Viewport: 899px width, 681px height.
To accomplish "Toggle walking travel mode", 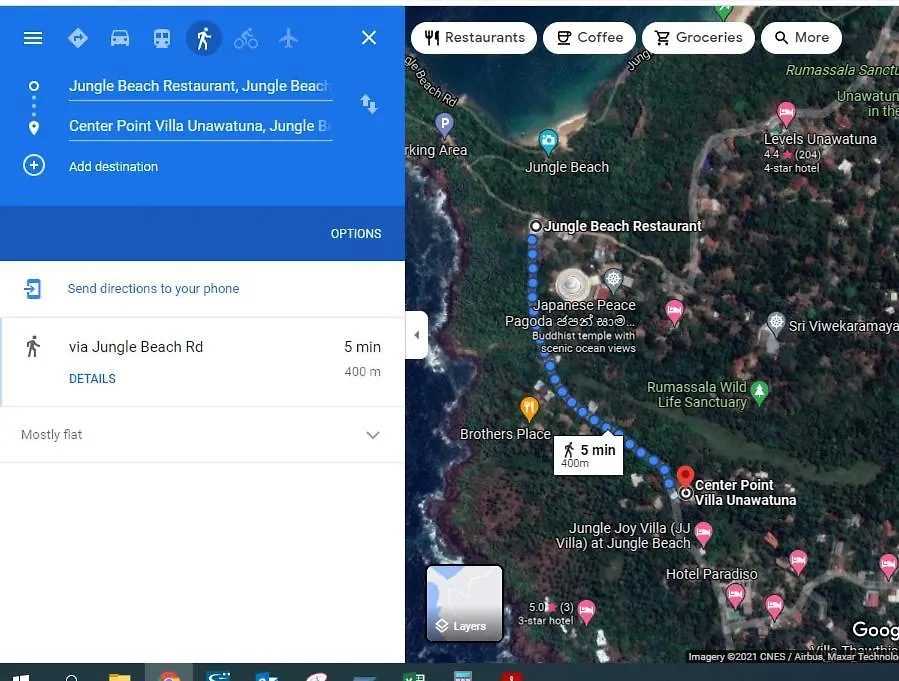I will (204, 38).
